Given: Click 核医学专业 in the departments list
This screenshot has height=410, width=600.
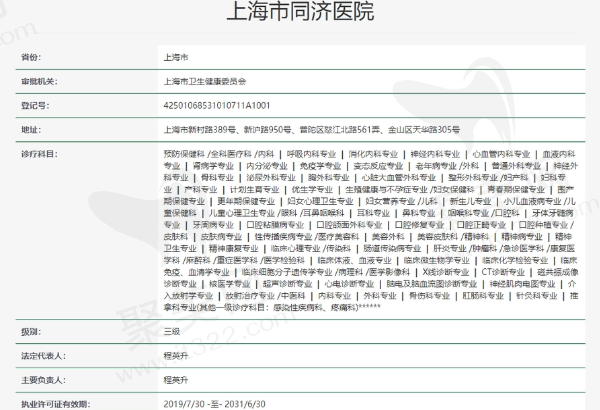Looking at the screenshot, I should pyautogui.click(x=229, y=284).
